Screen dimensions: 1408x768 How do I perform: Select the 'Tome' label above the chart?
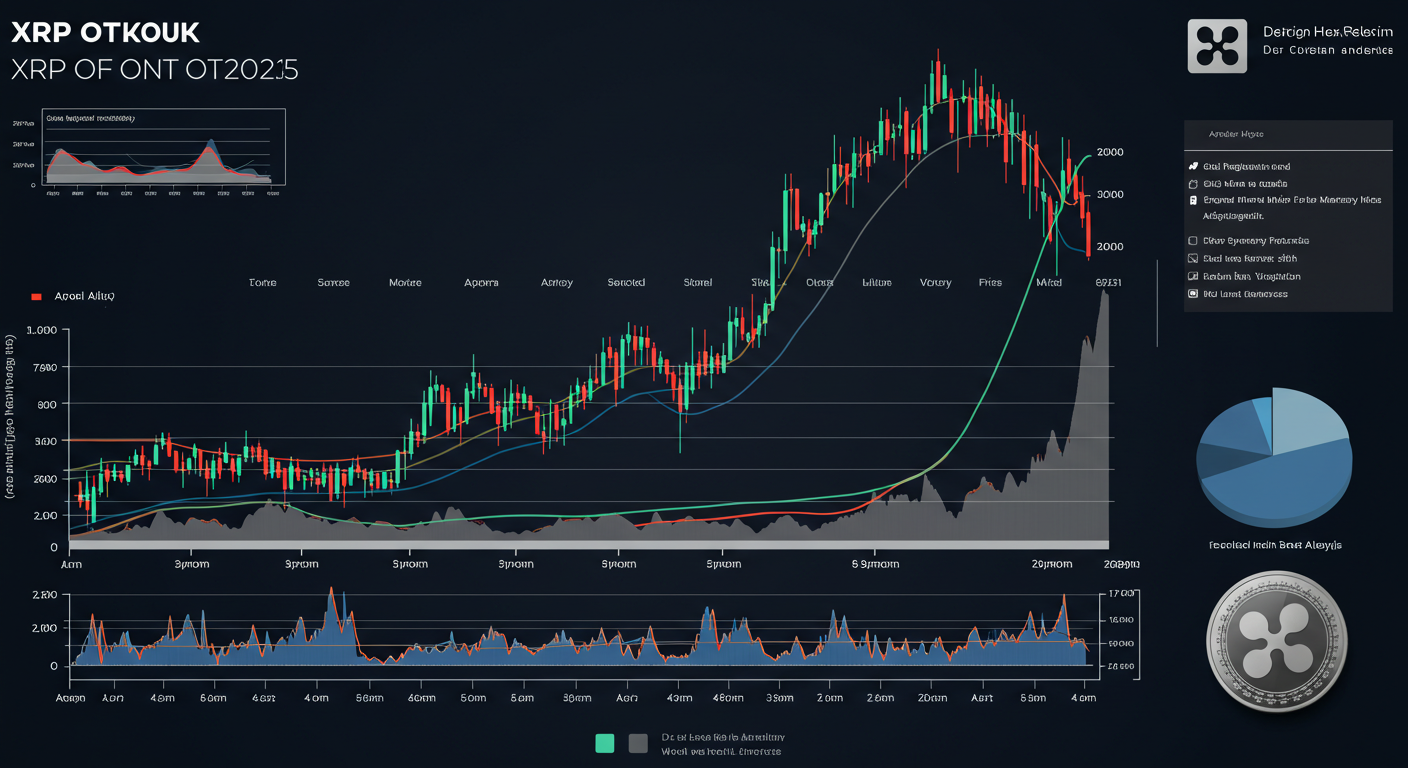(x=262, y=283)
